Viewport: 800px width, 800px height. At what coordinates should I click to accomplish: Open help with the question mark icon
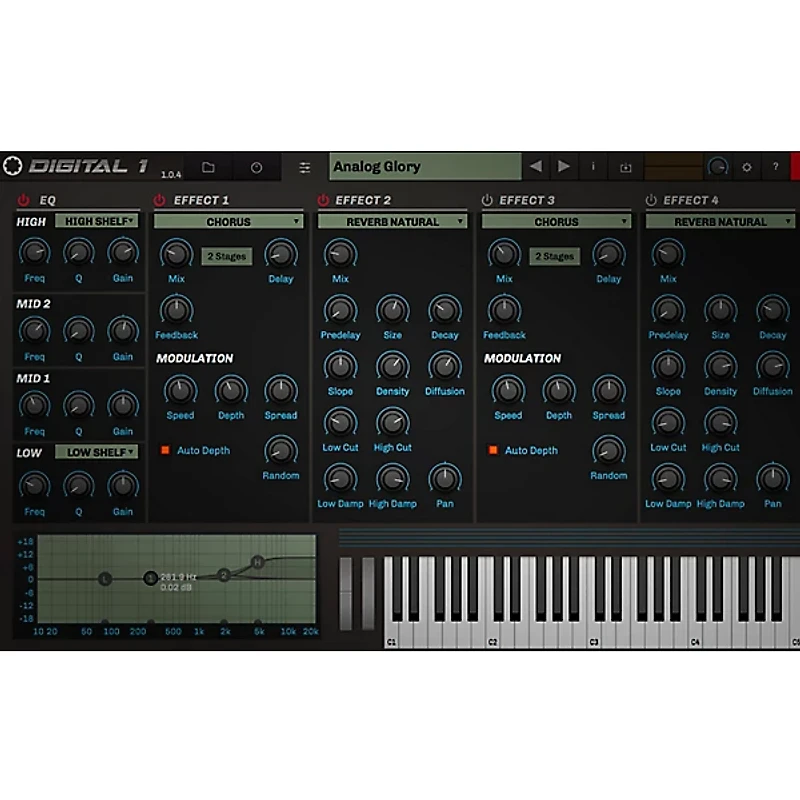(x=776, y=166)
